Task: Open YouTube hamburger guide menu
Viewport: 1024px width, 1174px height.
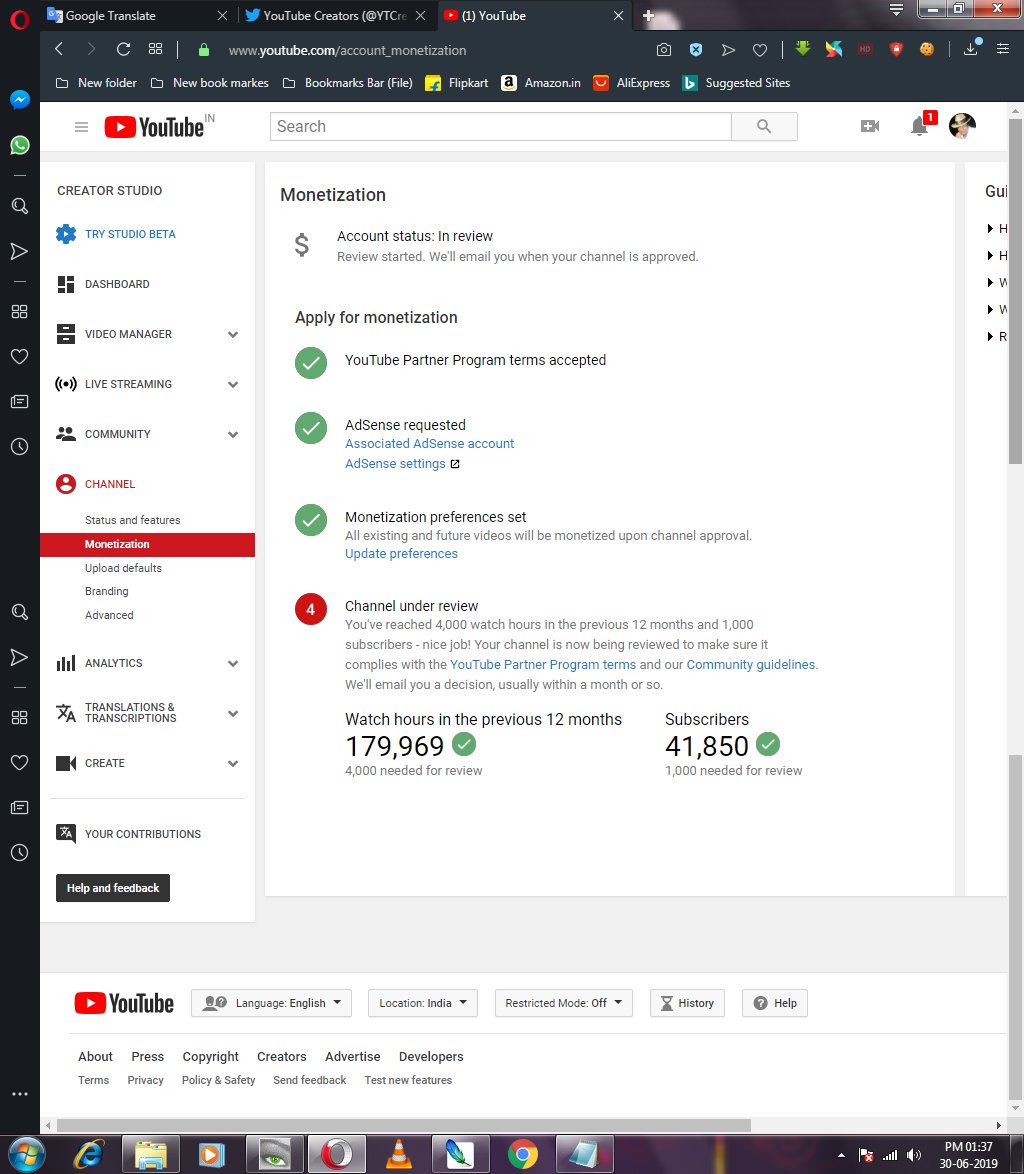Action: (82, 127)
